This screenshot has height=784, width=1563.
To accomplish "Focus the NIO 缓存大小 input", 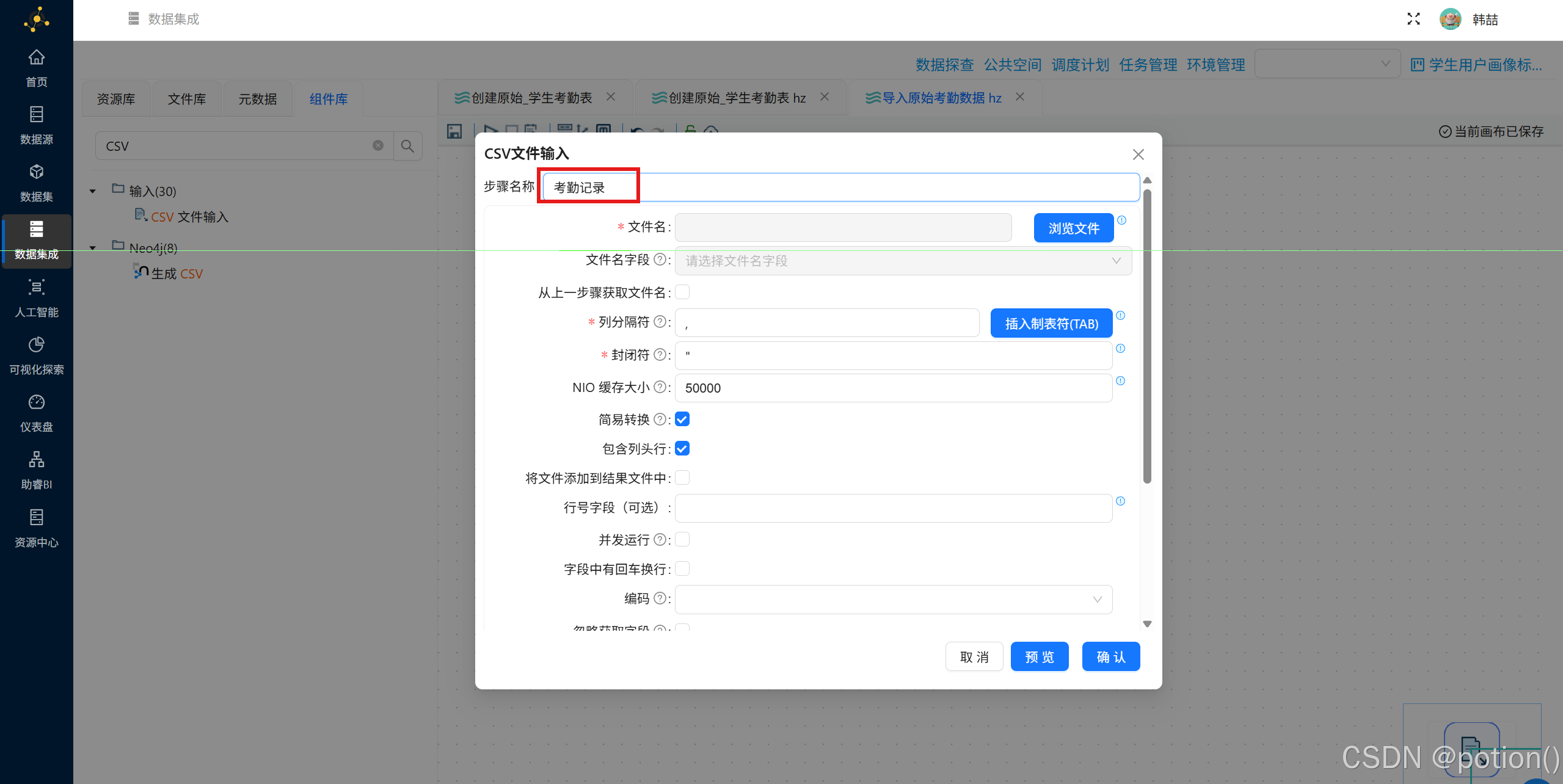I will (x=893, y=388).
